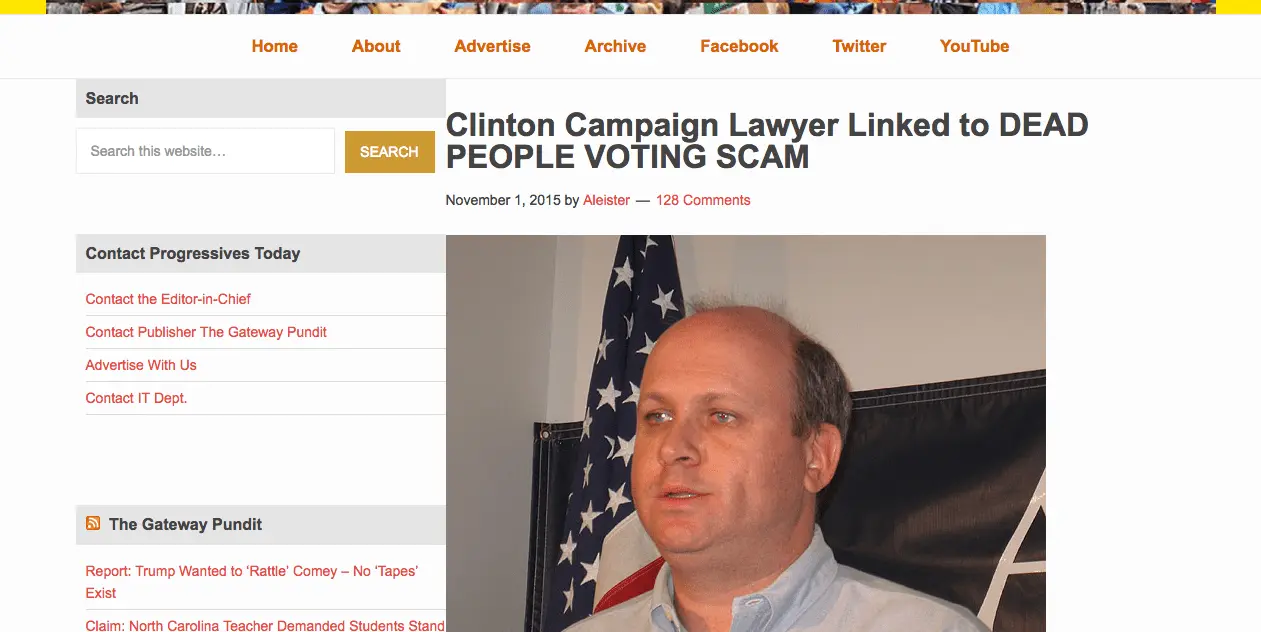
Task: Click the article photo of the man
Action: point(746,433)
